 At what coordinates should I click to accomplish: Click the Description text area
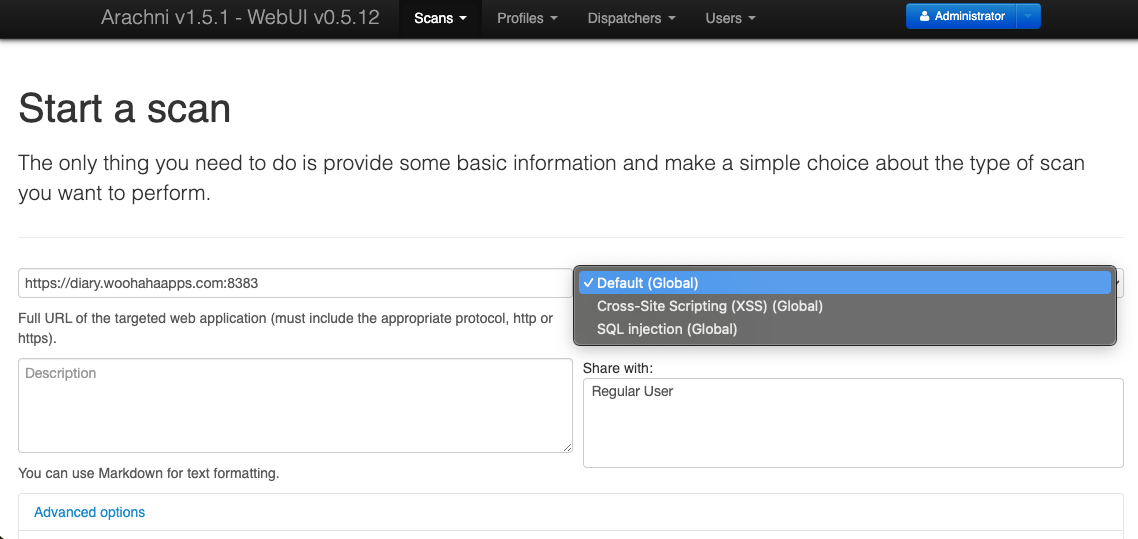pos(295,406)
